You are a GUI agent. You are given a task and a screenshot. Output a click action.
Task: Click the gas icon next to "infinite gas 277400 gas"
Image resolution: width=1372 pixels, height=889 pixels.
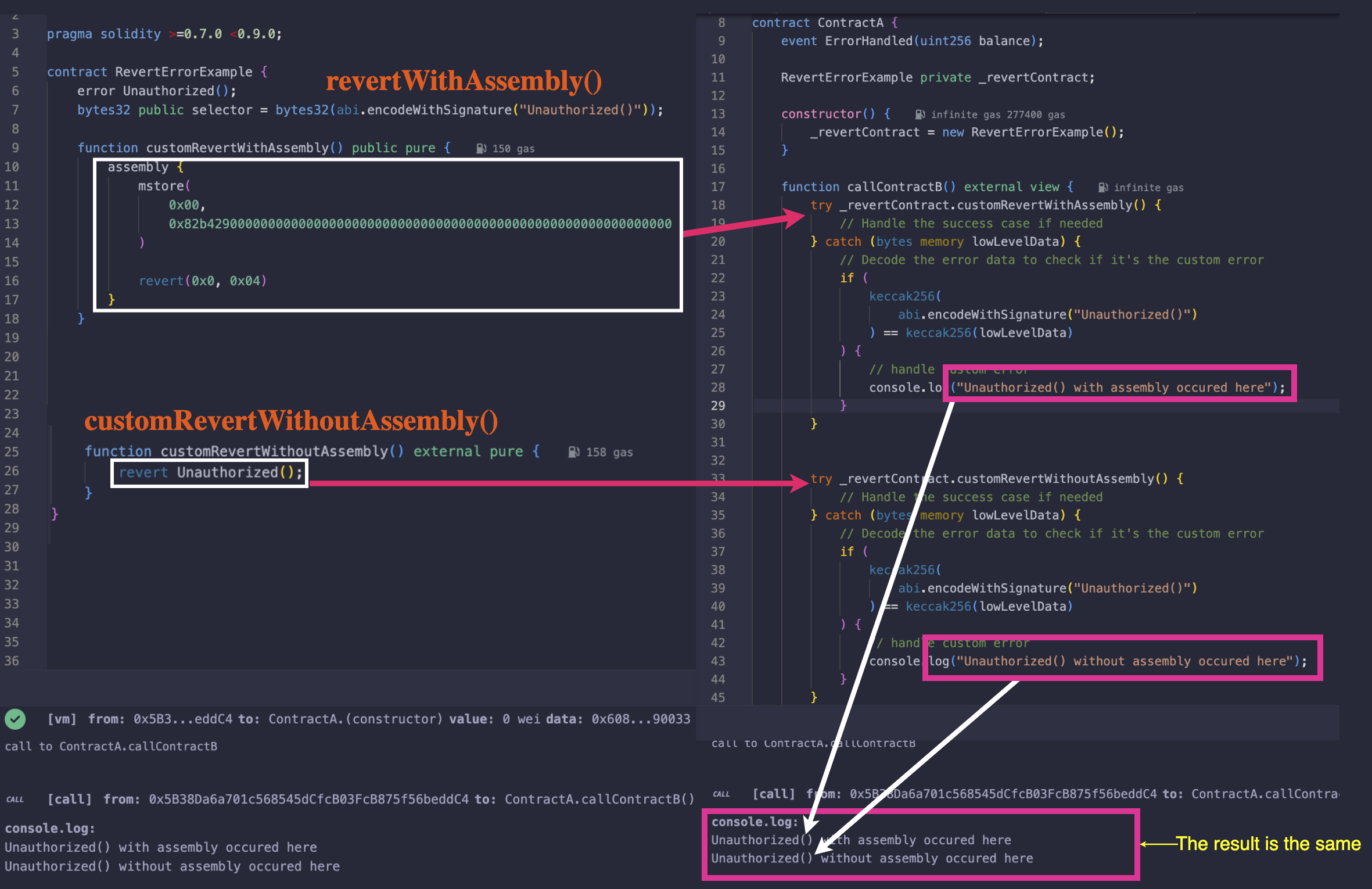[920, 114]
